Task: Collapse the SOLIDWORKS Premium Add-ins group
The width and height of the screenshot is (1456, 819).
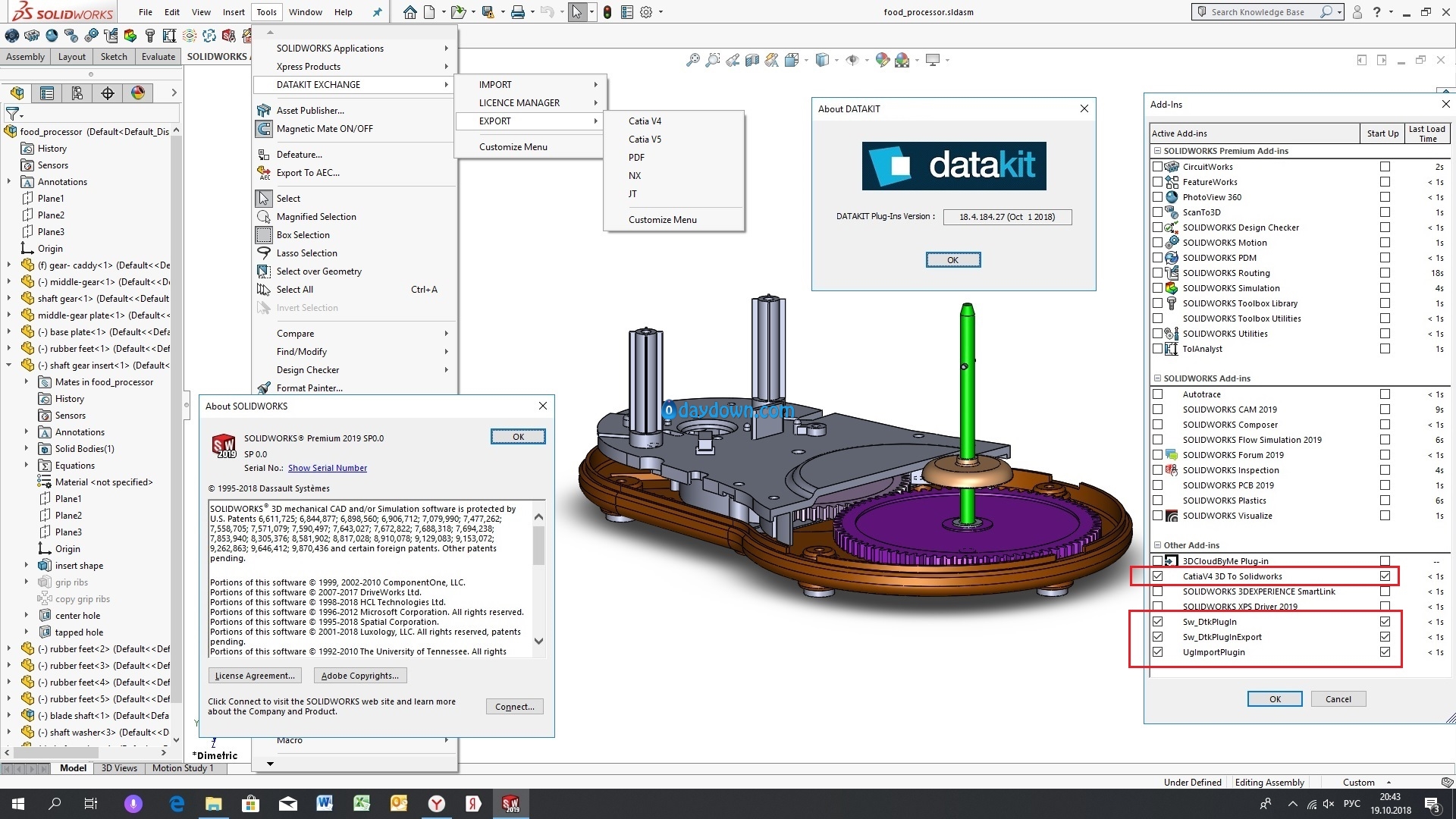Action: [x=1157, y=151]
